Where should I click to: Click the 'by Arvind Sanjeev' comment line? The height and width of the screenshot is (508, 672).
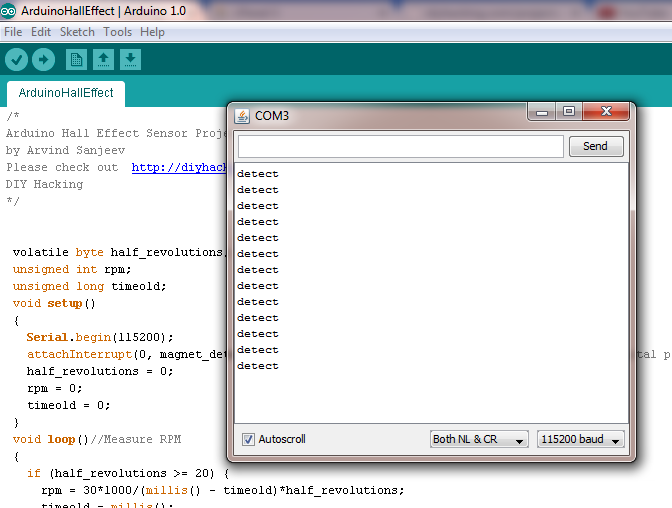[66, 150]
